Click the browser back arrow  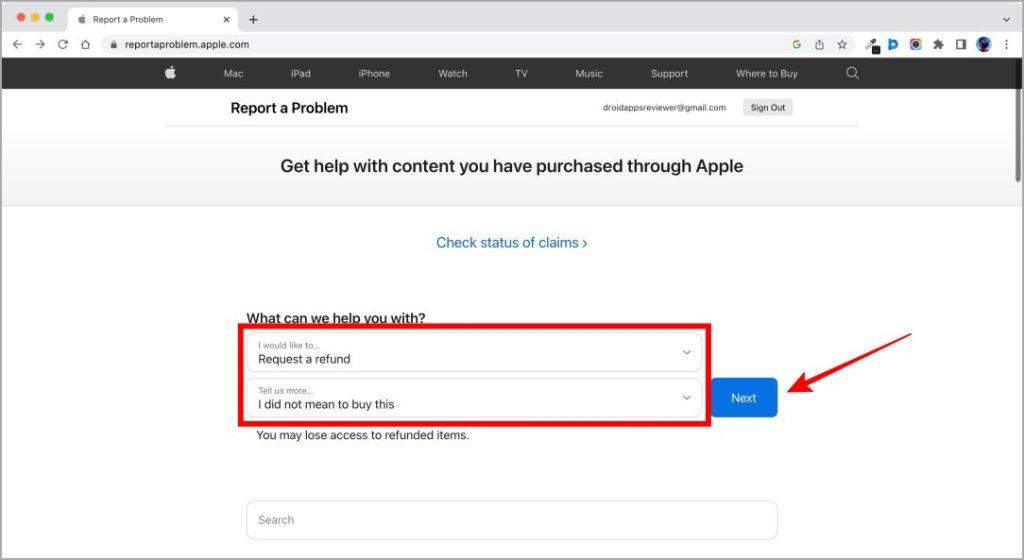[18, 44]
